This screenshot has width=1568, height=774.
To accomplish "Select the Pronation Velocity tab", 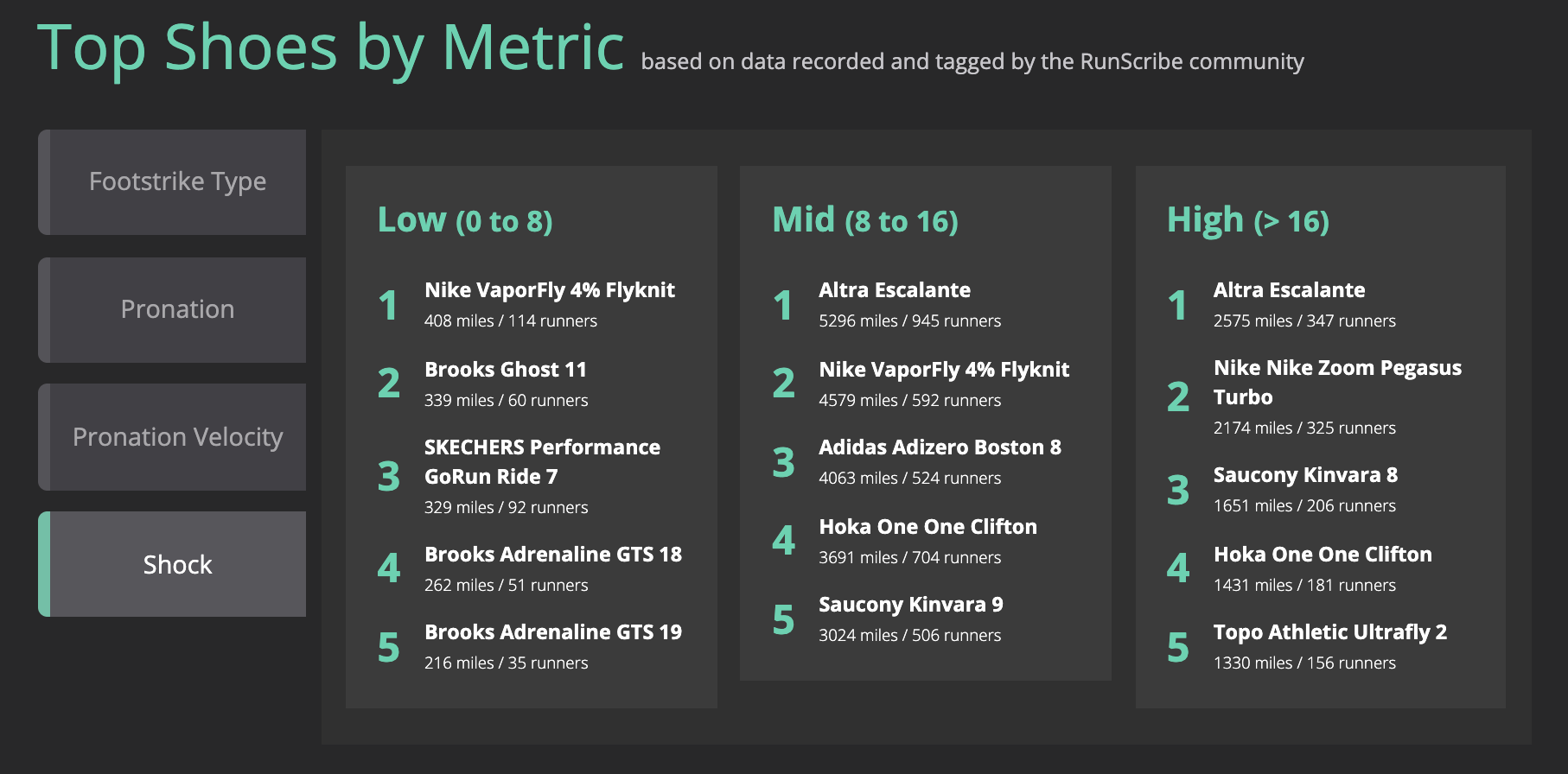I will 177,437.
